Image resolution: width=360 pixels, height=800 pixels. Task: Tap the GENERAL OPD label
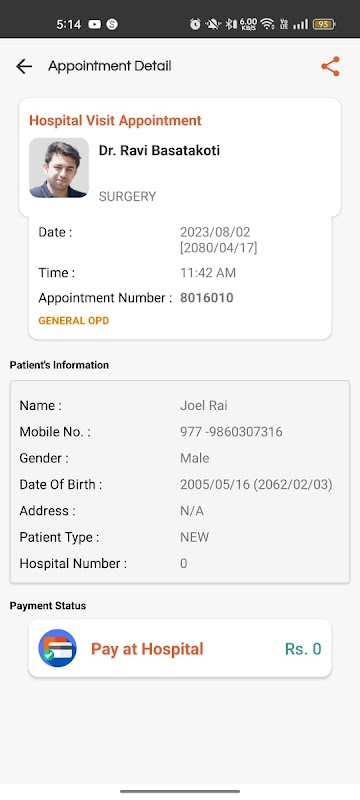coord(74,321)
